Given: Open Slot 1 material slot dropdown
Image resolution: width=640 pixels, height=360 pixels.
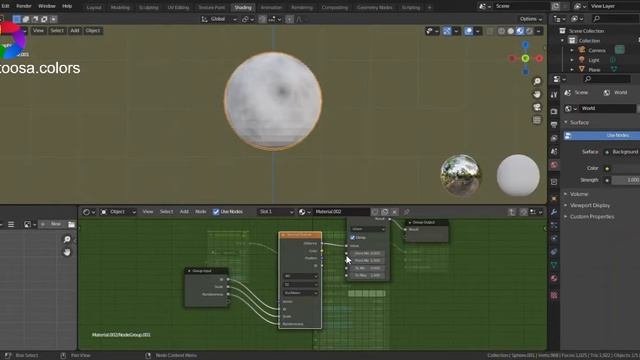Looking at the screenshot, I should coord(276,212).
